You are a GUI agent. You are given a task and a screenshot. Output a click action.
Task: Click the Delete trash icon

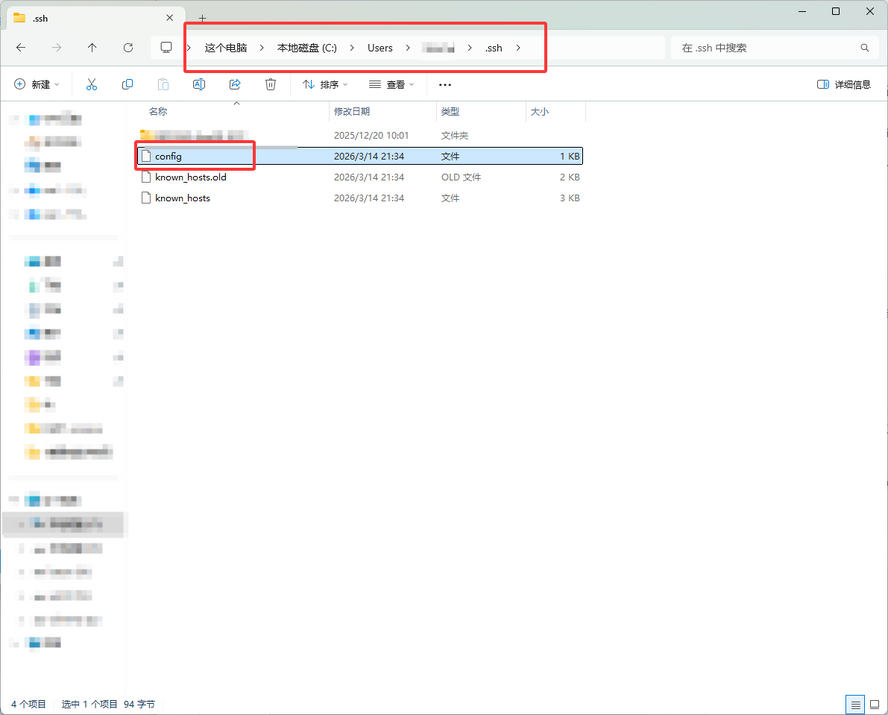270,85
